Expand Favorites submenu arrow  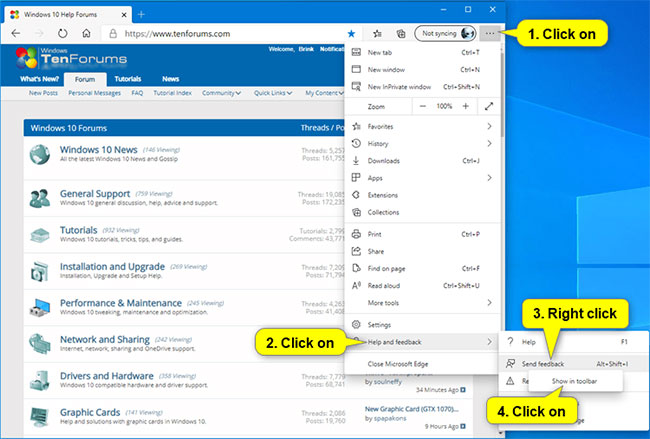click(490, 126)
